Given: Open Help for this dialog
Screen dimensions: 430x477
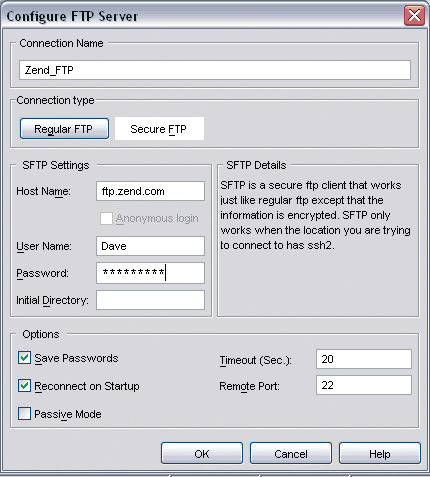Looking at the screenshot, I should pos(380,453).
